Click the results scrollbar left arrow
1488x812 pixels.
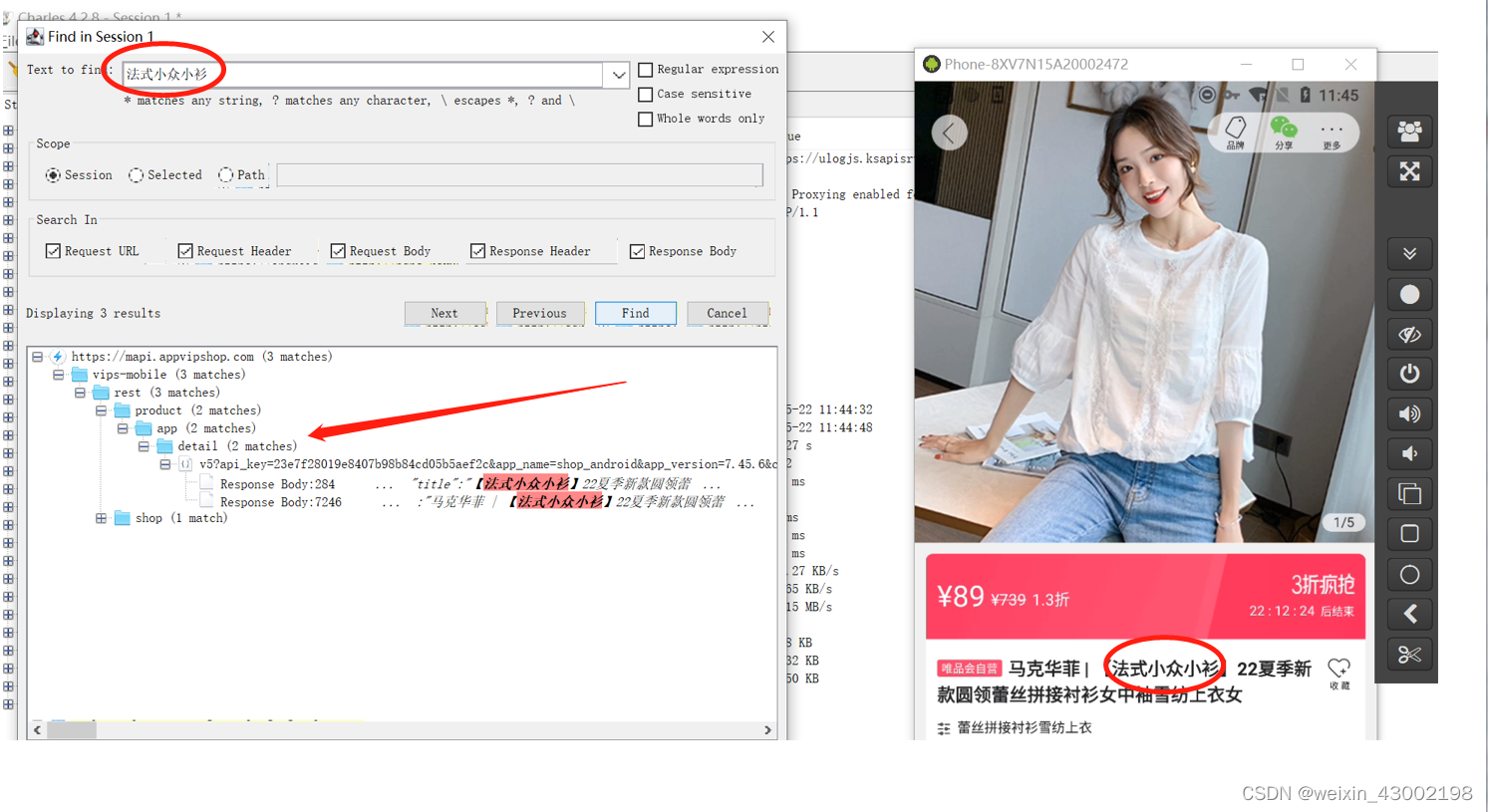(37, 730)
